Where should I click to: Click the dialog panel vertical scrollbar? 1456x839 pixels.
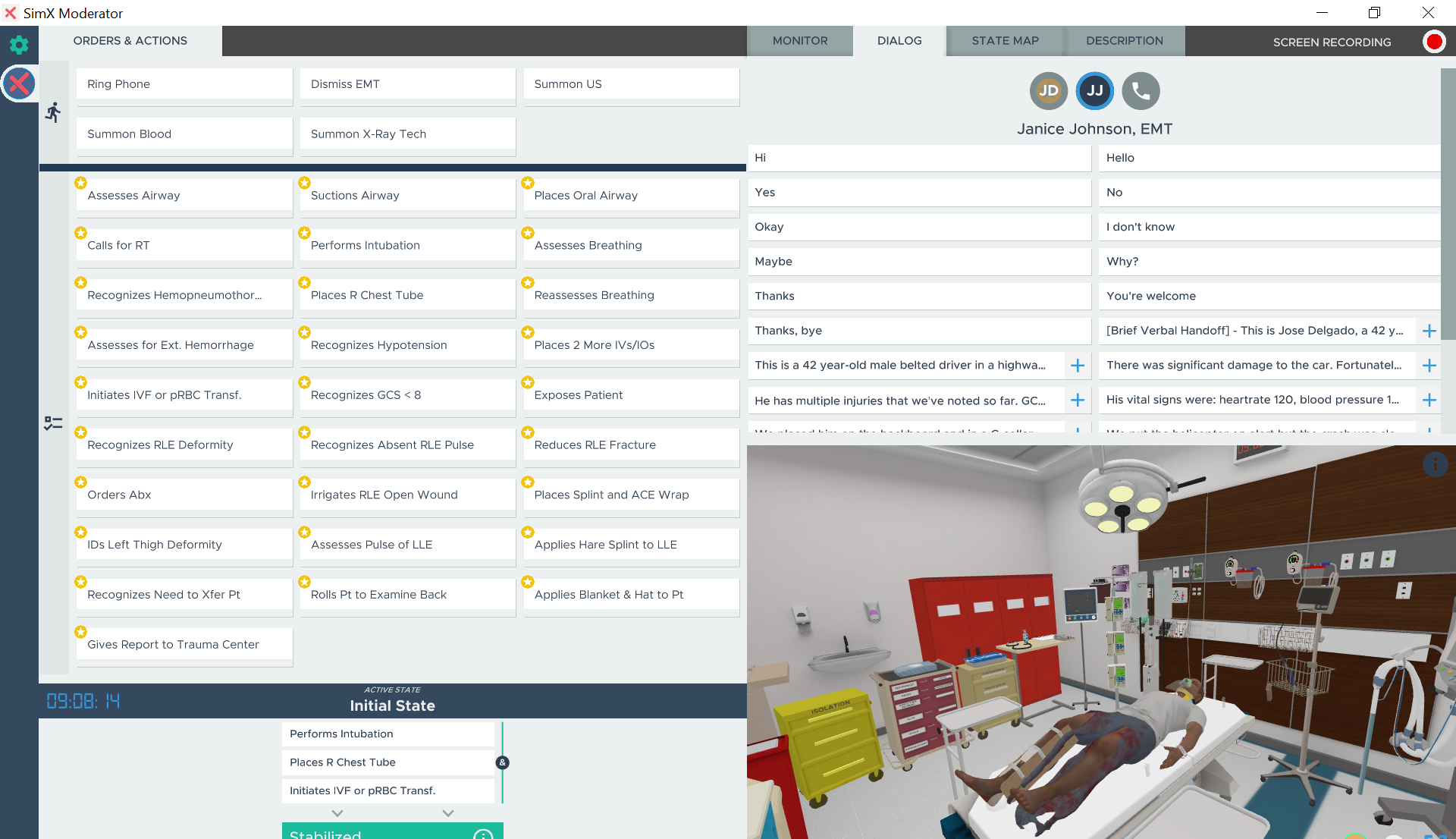(1448, 205)
